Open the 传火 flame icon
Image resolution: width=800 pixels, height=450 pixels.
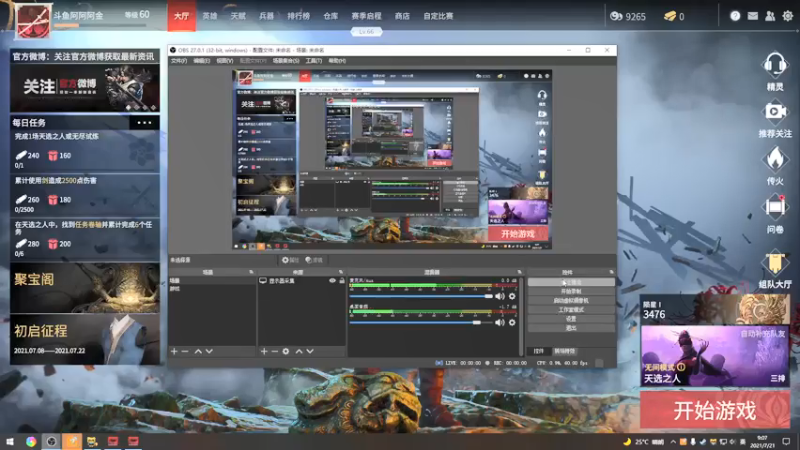click(774, 159)
